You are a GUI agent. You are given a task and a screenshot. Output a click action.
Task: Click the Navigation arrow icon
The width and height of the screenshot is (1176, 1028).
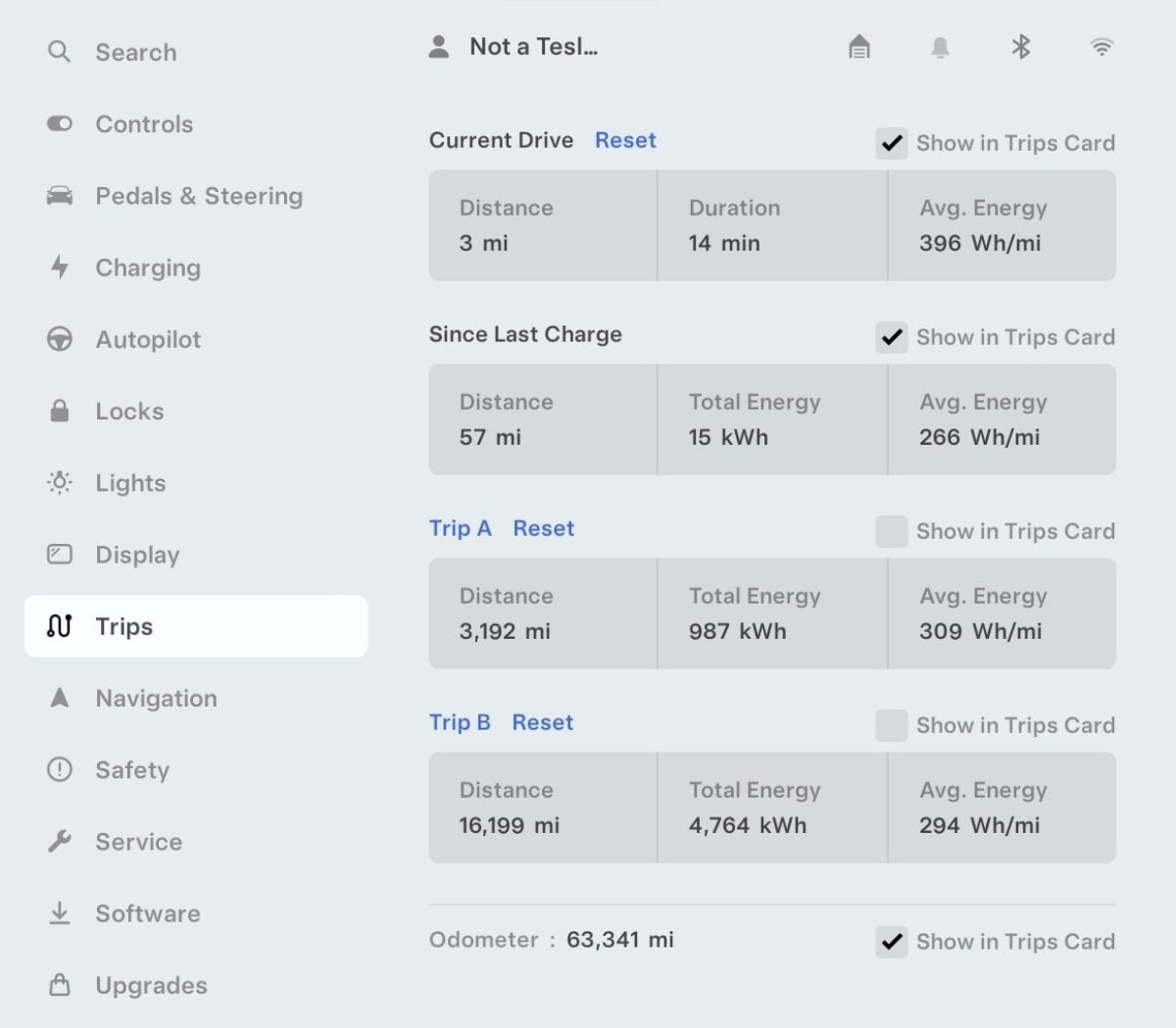click(60, 697)
